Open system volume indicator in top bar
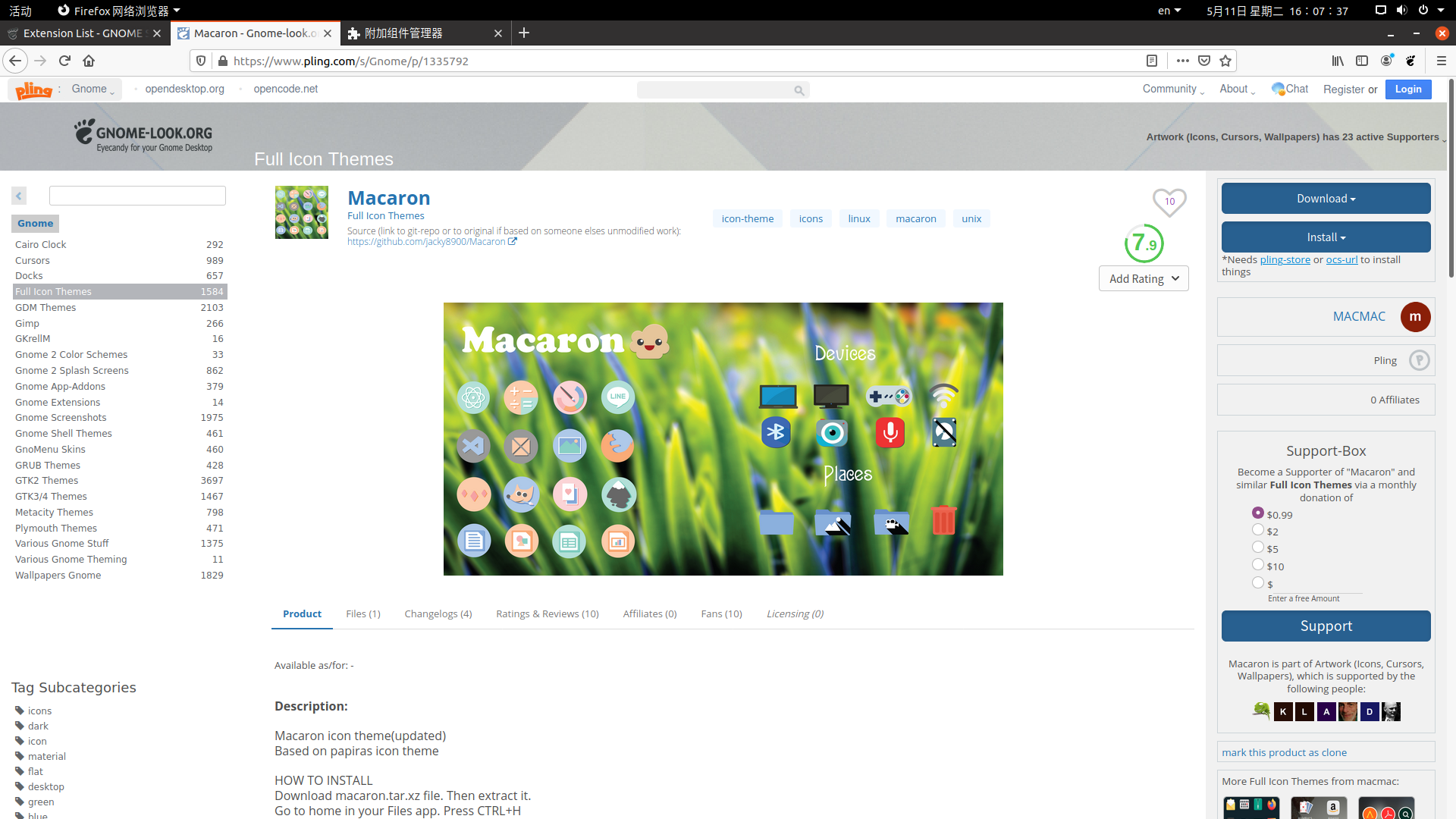The width and height of the screenshot is (1456, 819). [x=1401, y=10]
